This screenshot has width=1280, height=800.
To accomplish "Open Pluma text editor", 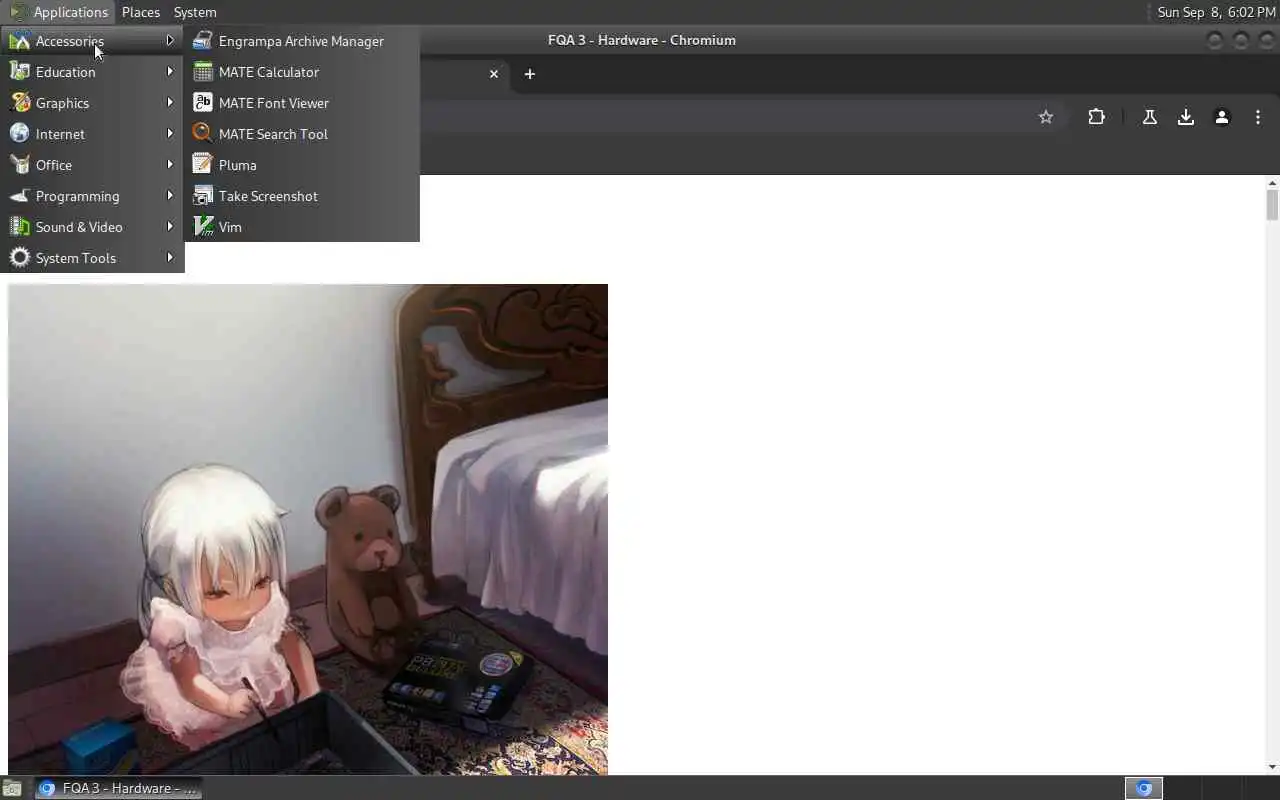I will click(301, 165).
